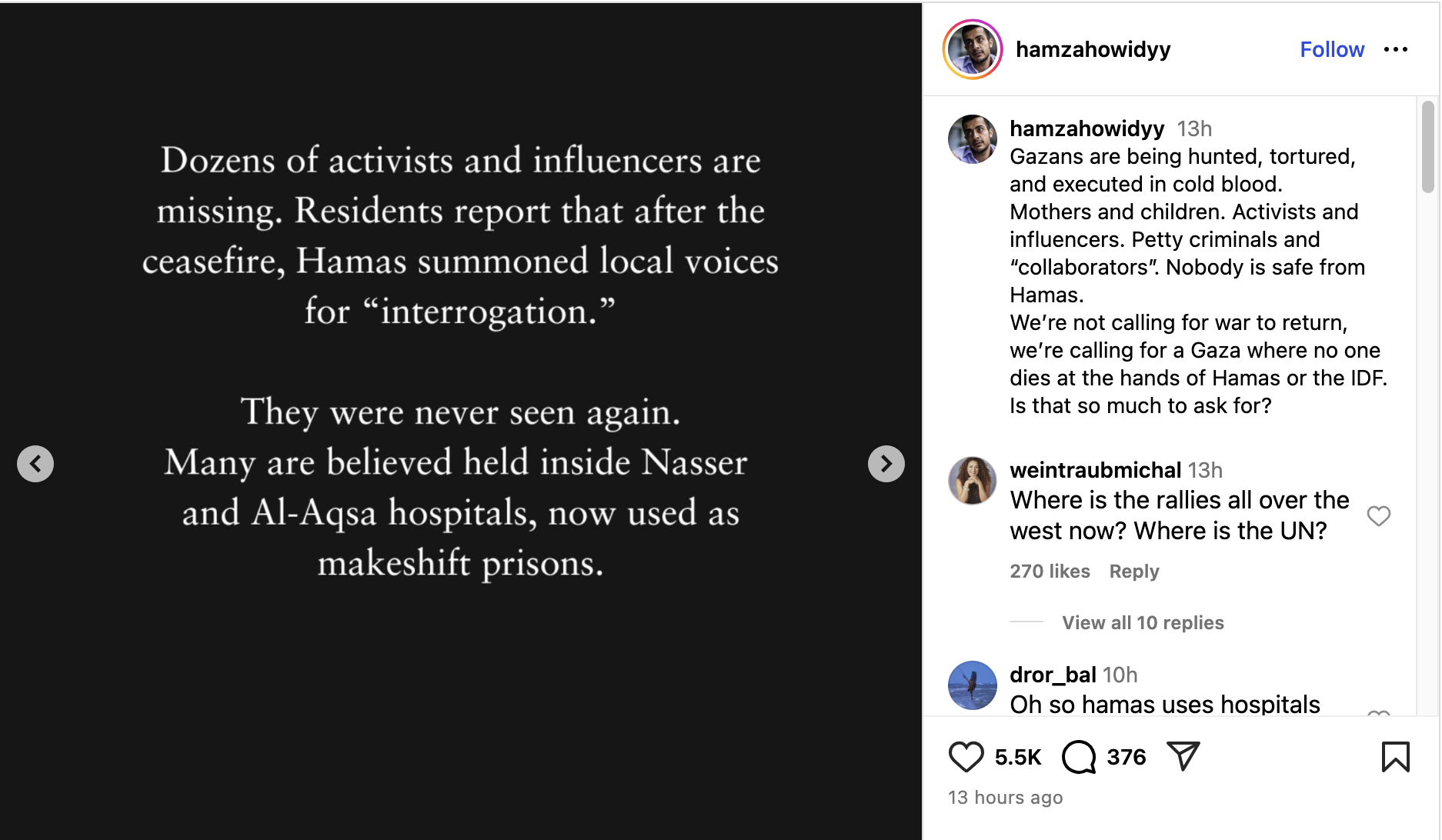Save the post with bookmark icon
This screenshot has height=840, width=1442.
pyautogui.click(x=1395, y=757)
